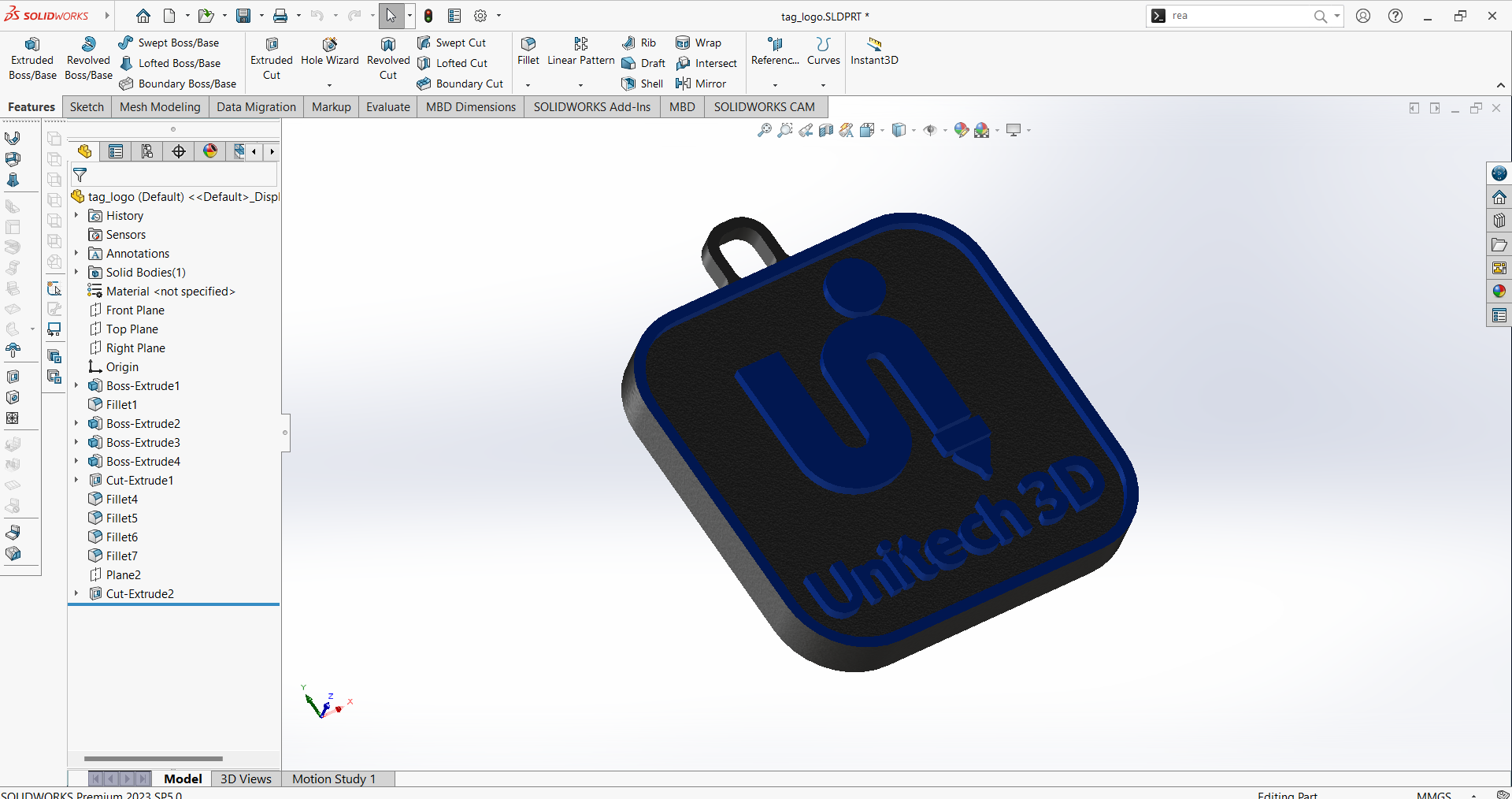Activate the Revolved Cut tool
Screen dimensions: 1512x799
pos(388,59)
